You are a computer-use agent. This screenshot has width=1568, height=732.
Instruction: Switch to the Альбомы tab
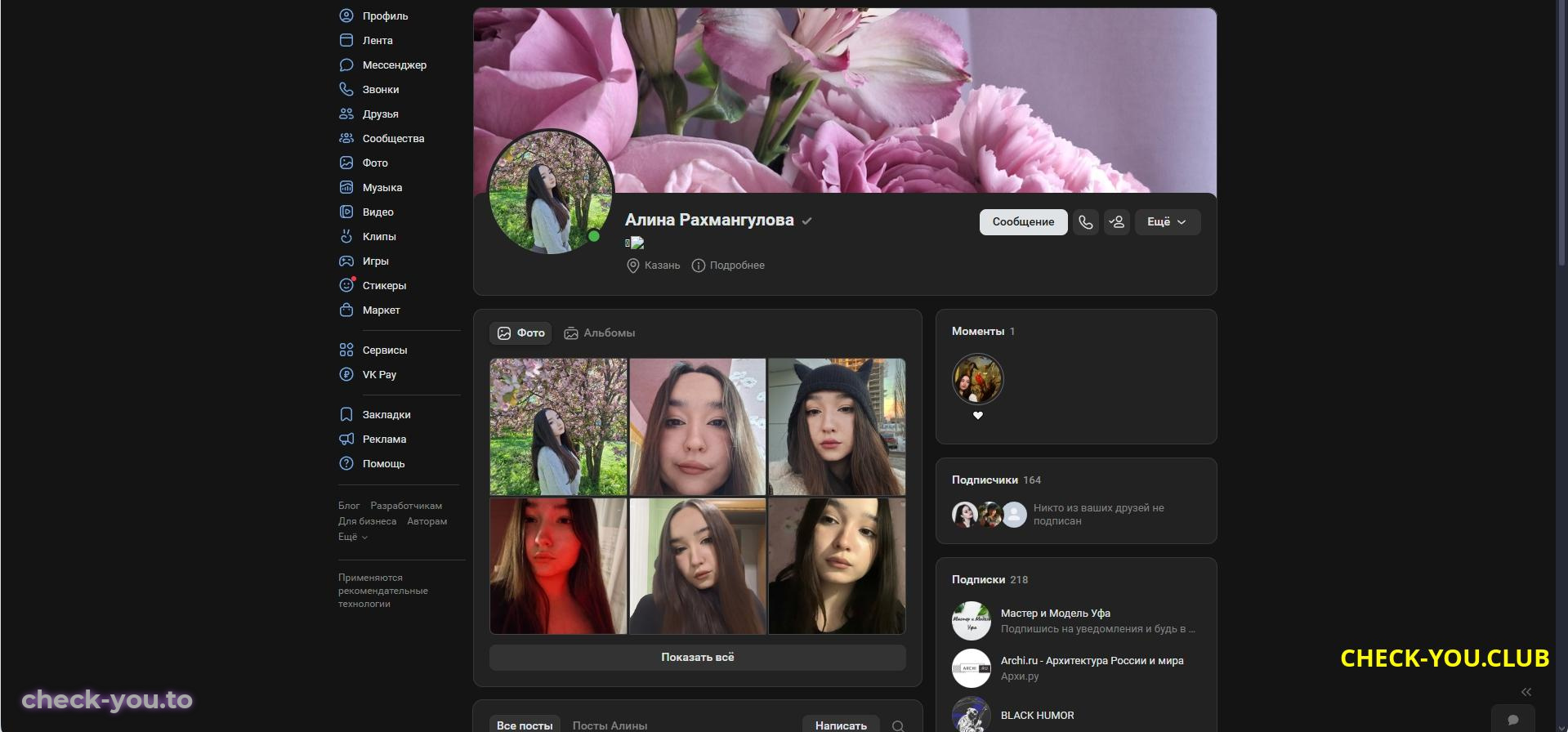tap(599, 333)
